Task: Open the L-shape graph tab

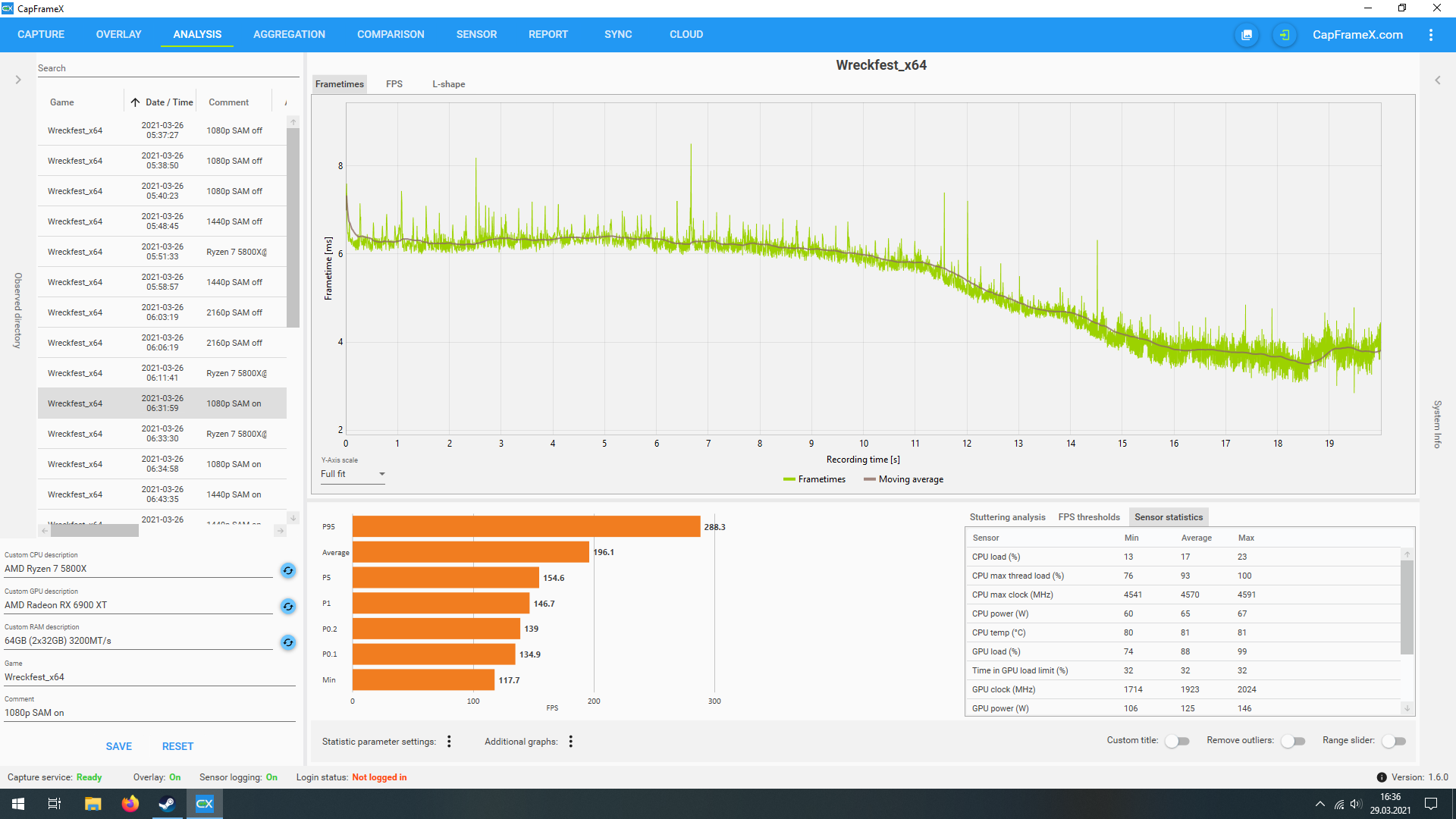Action: (448, 84)
